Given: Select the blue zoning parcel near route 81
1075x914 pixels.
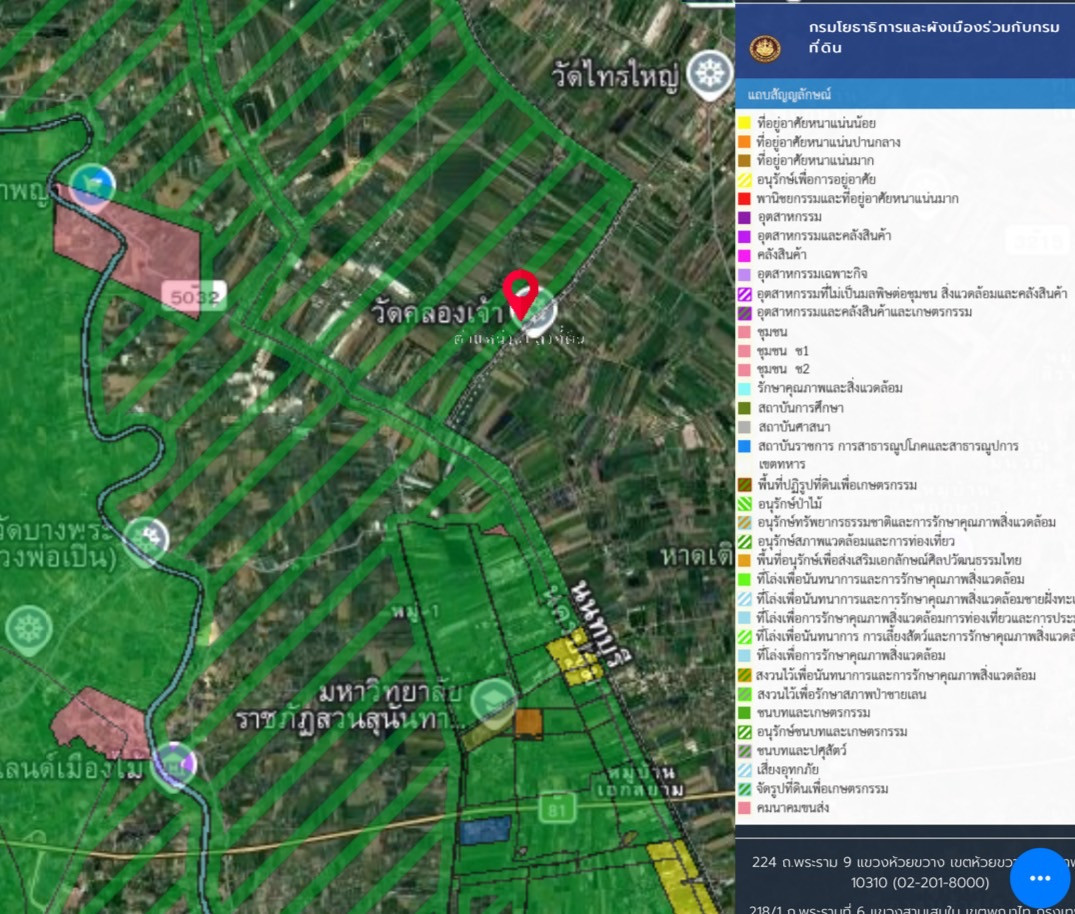Looking at the screenshot, I should coord(485,830).
